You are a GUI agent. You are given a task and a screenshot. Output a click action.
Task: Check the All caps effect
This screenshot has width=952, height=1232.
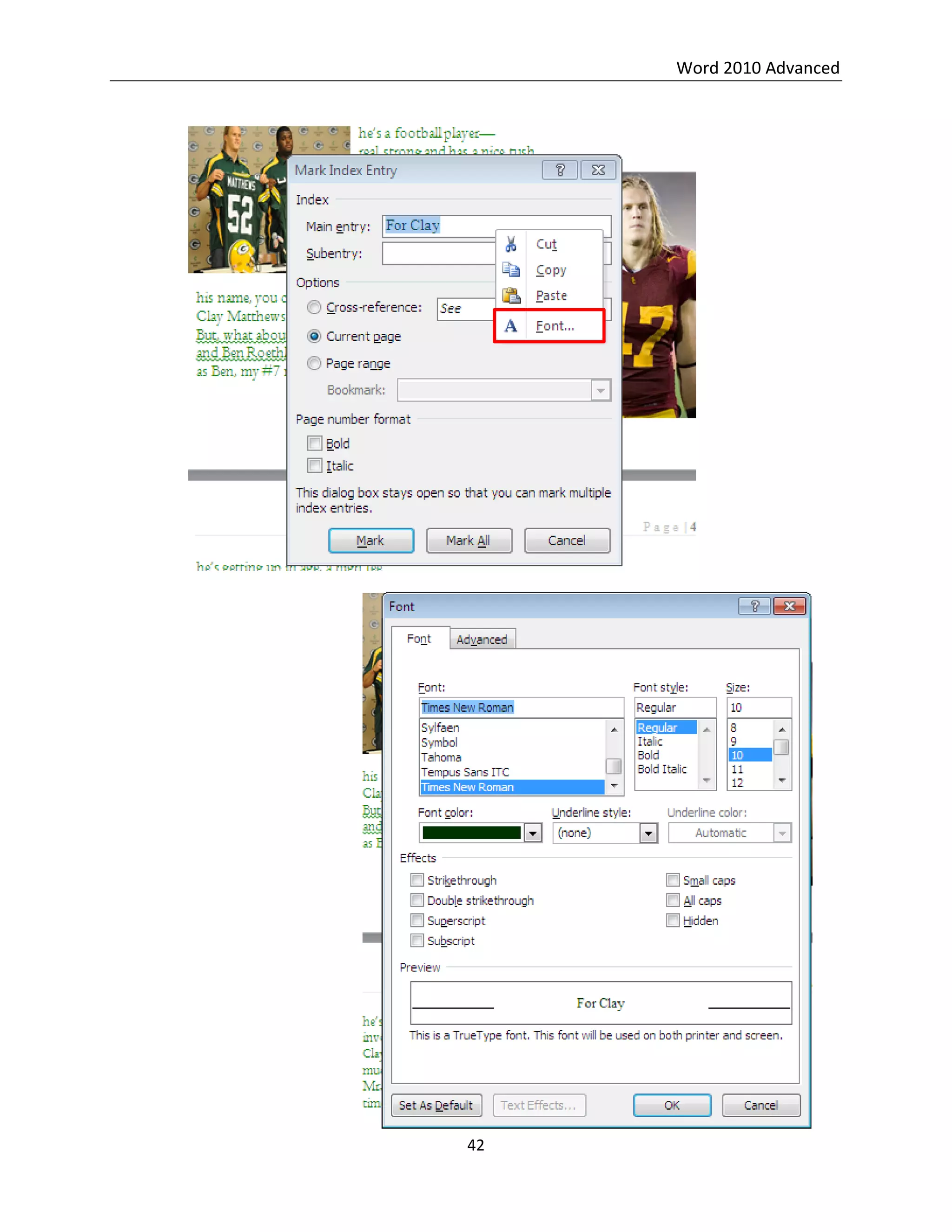tap(673, 901)
